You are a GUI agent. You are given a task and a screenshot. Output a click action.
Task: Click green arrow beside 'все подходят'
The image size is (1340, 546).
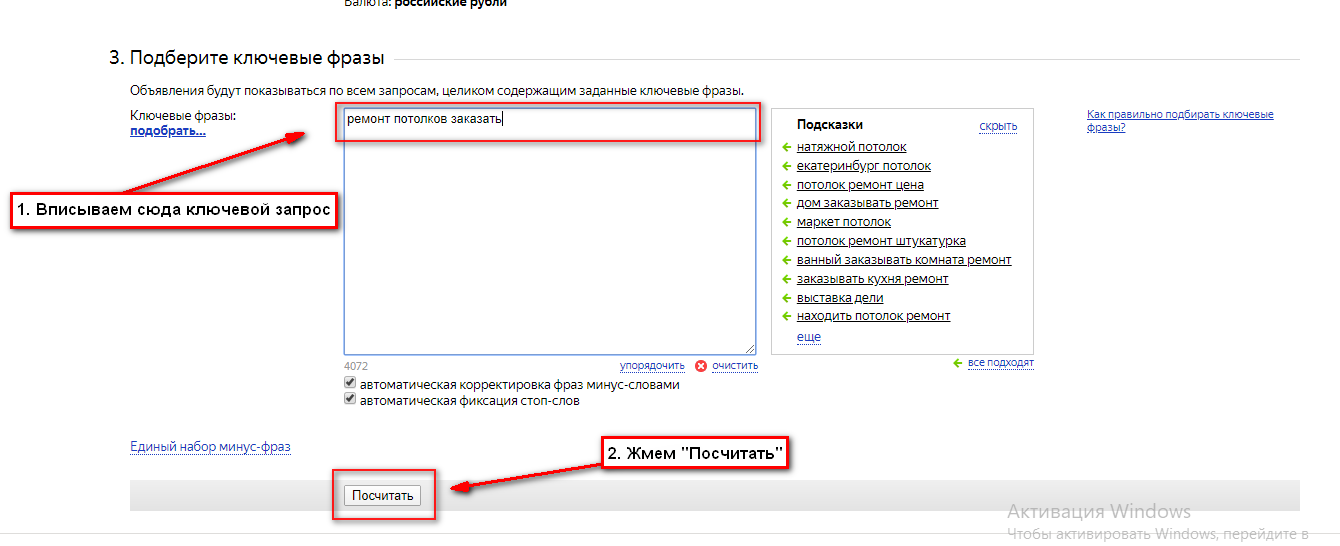tap(957, 363)
